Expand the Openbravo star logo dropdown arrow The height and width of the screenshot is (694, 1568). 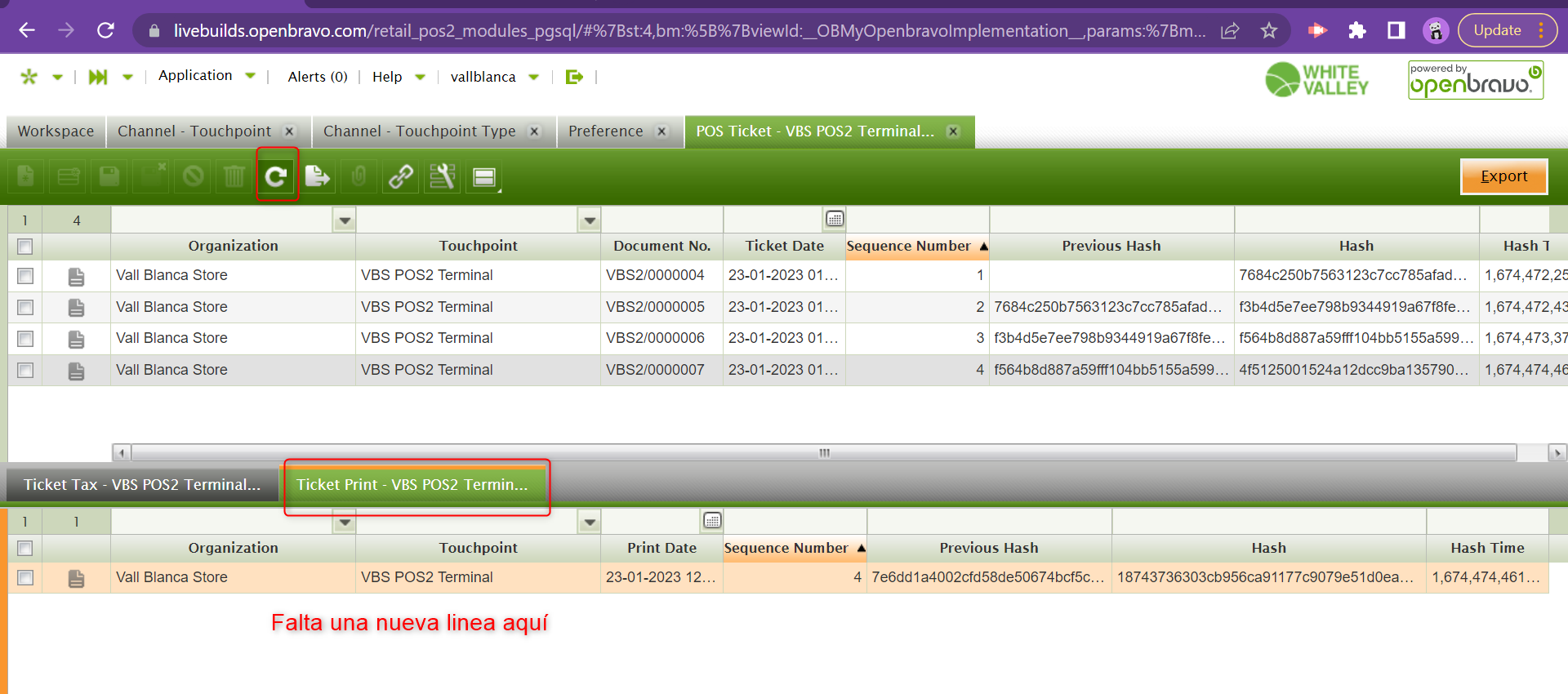(x=57, y=78)
